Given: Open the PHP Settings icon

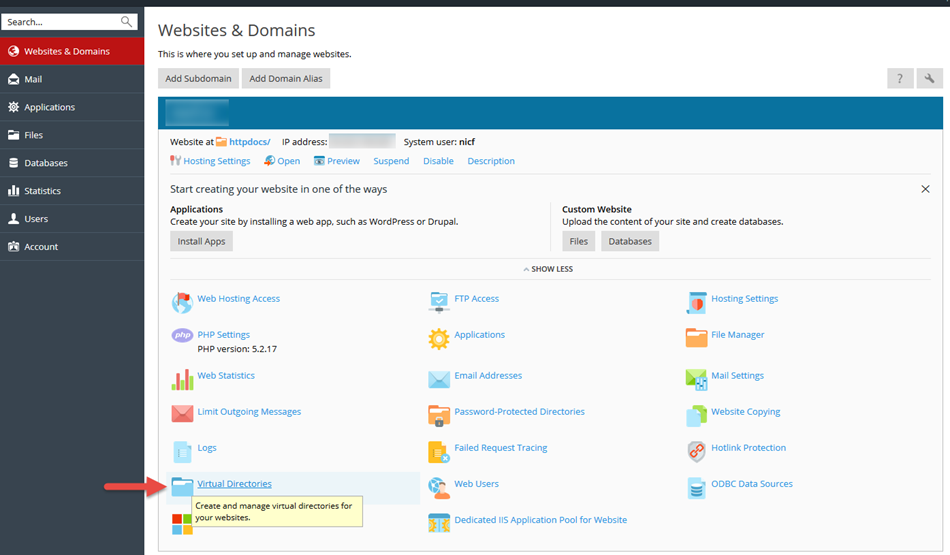Looking at the screenshot, I should click(182, 336).
